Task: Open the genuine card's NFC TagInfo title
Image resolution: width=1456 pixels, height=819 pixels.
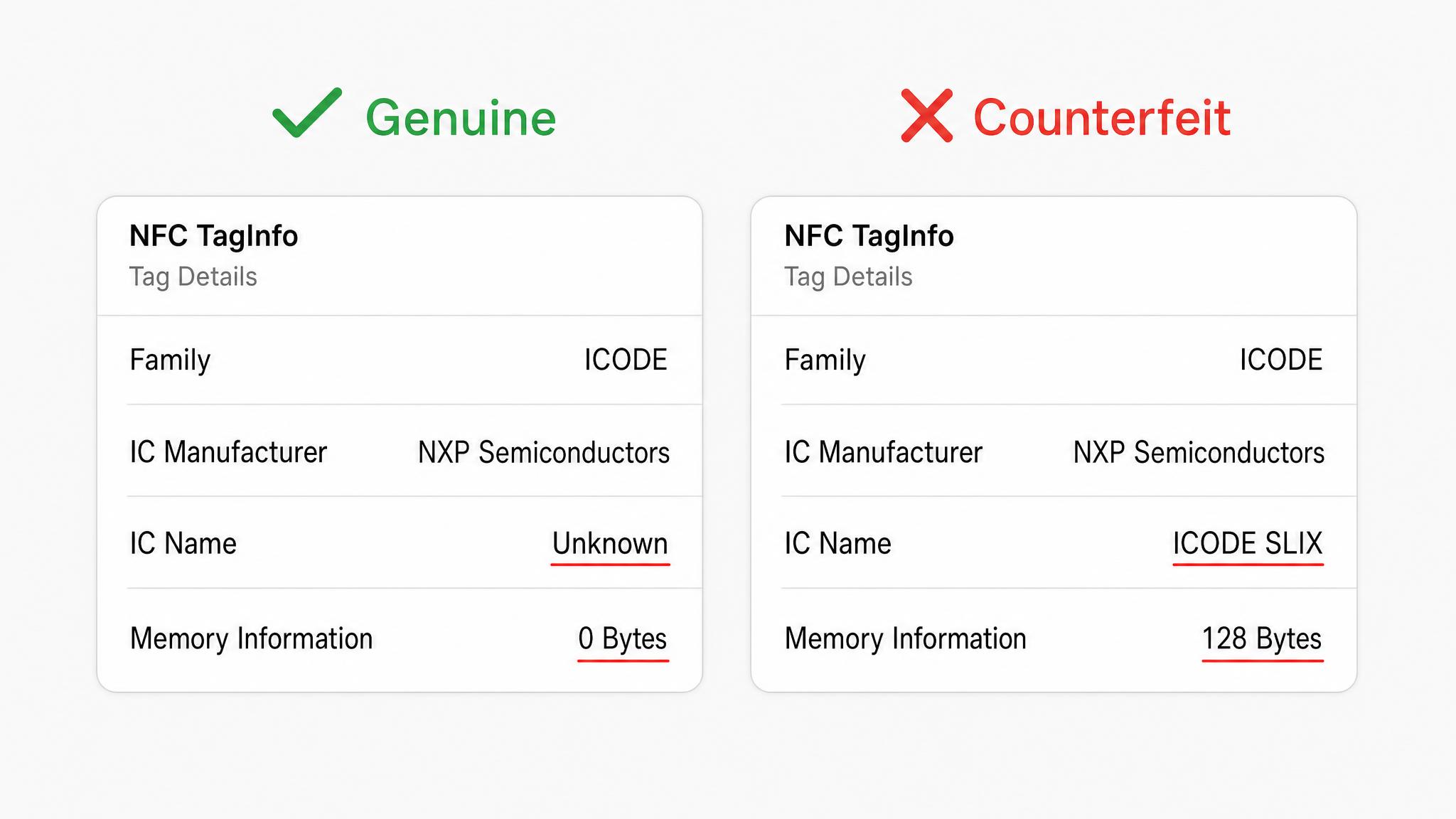Action: coord(213,235)
